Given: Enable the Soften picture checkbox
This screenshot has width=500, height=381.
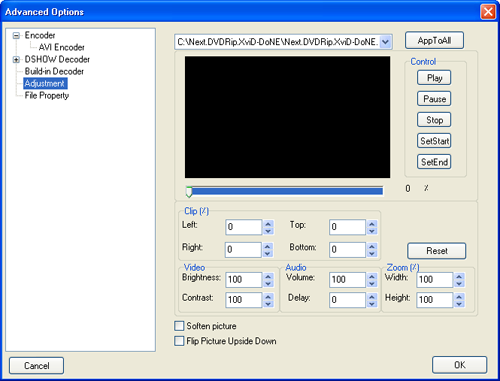Looking at the screenshot, I should tap(179, 326).
